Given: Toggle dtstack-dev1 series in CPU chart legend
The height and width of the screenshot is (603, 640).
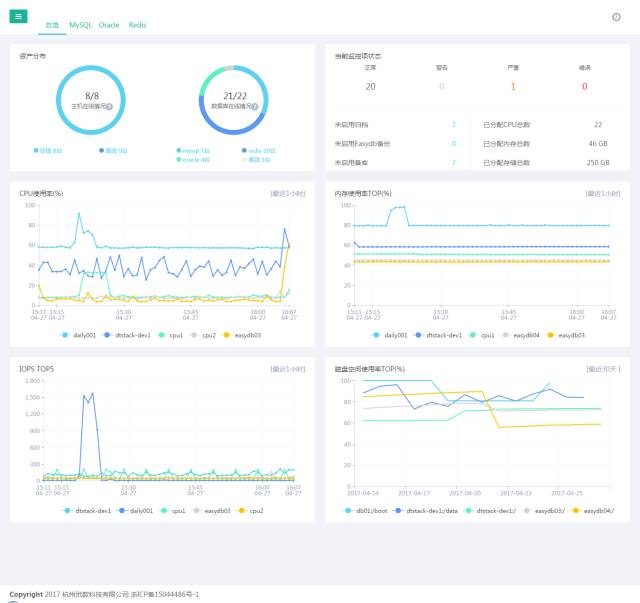Looking at the screenshot, I should (127, 335).
